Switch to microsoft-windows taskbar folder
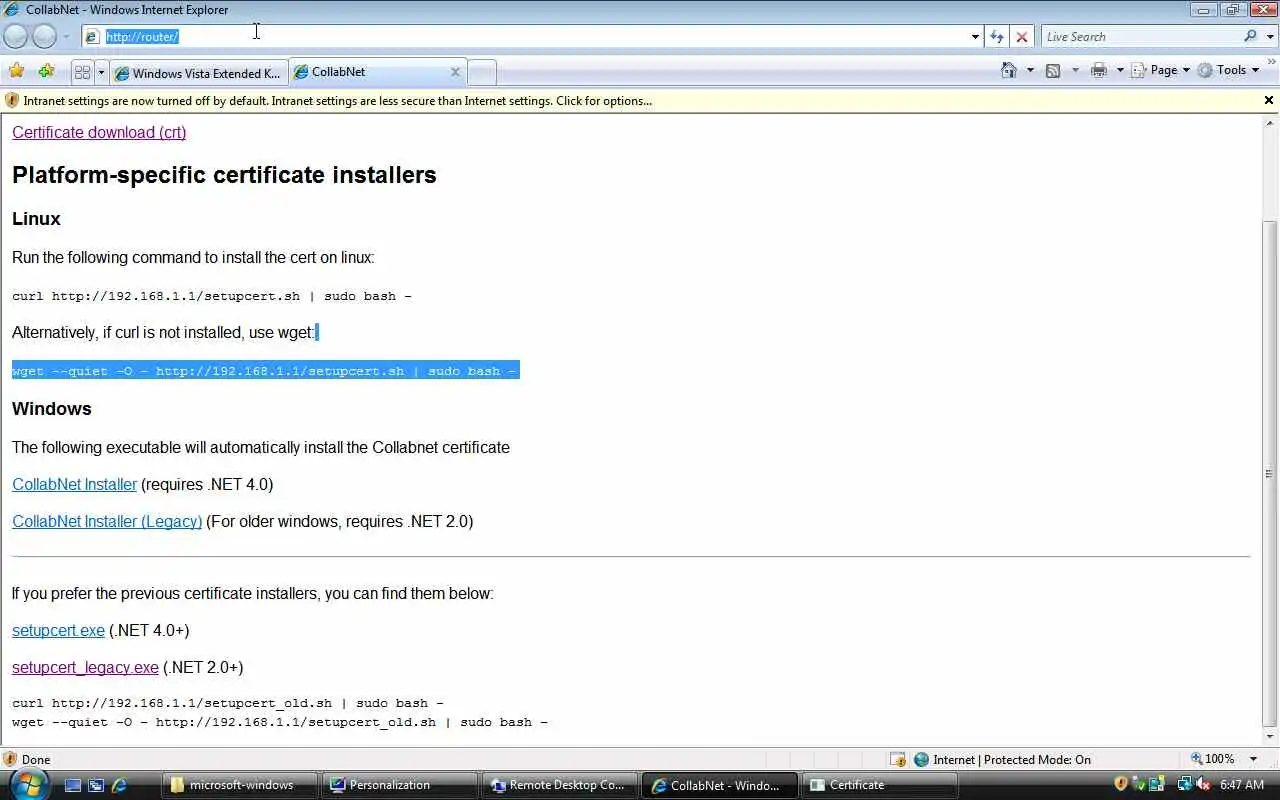 point(240,785)
